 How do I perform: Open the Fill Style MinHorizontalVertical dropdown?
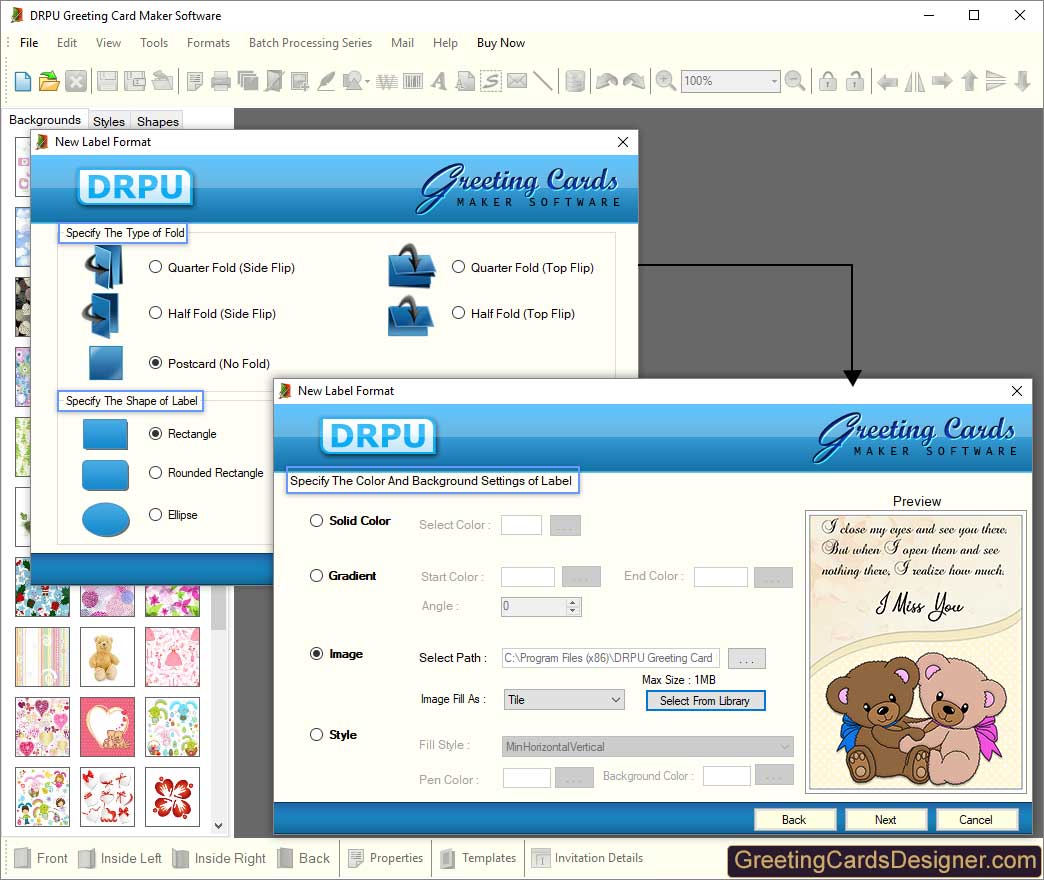click(x=647, y=747)
